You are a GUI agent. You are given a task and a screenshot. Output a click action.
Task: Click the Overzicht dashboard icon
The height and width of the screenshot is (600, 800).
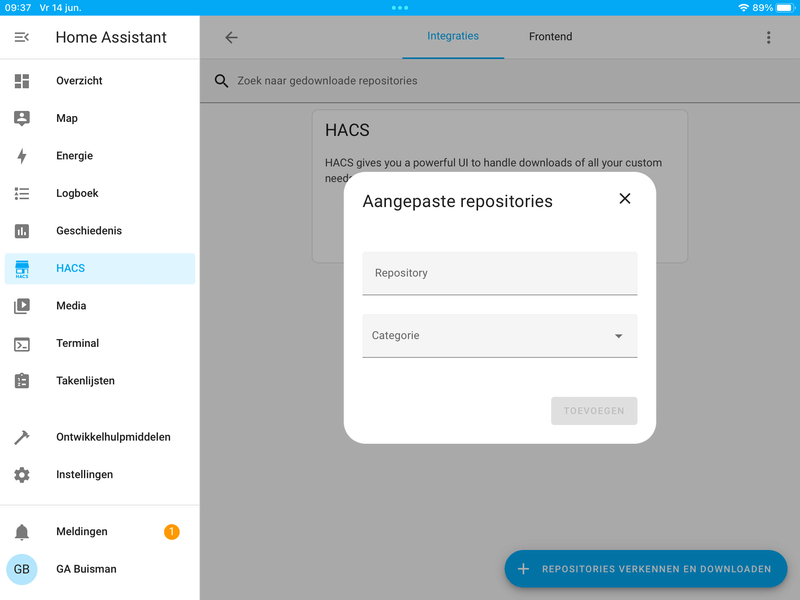[x=21, y=81]
